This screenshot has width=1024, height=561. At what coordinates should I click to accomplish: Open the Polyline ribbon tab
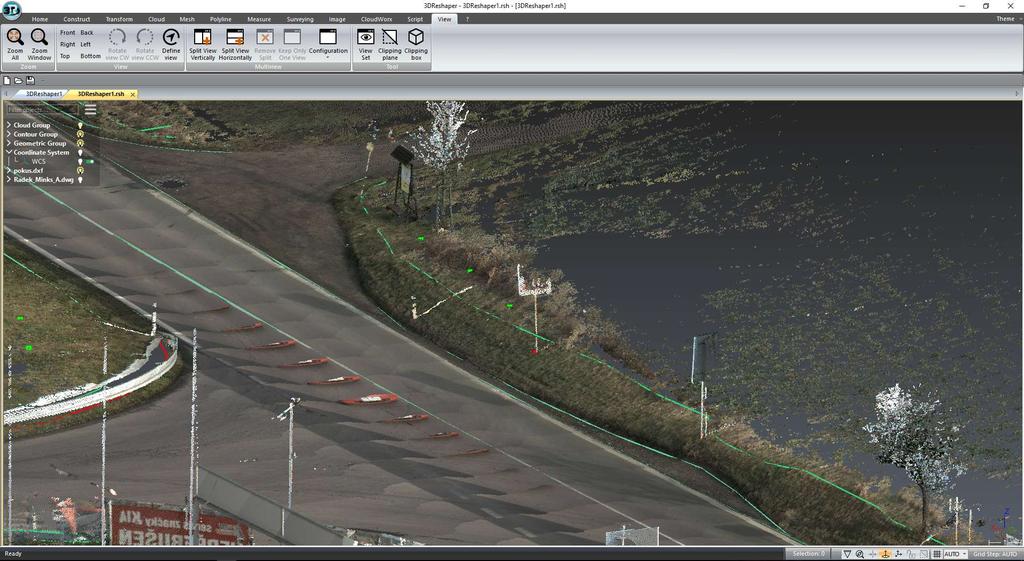click(221, 19)
